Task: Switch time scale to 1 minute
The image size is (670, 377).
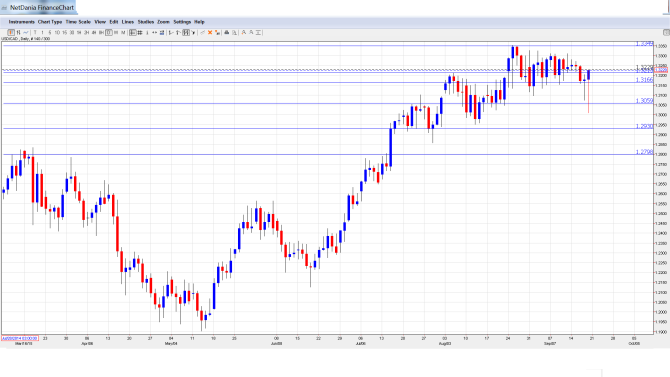Action: 42,32
